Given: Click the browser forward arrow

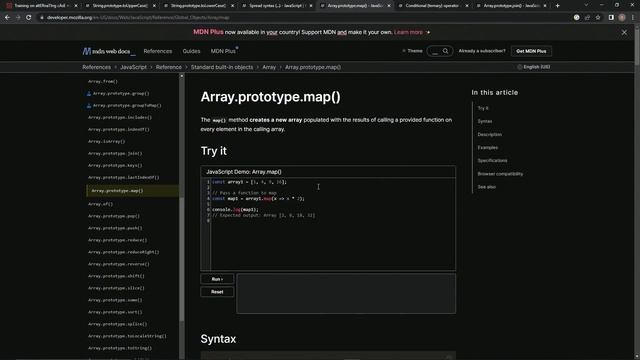Looking at the screenshot, I should [18, 18].
